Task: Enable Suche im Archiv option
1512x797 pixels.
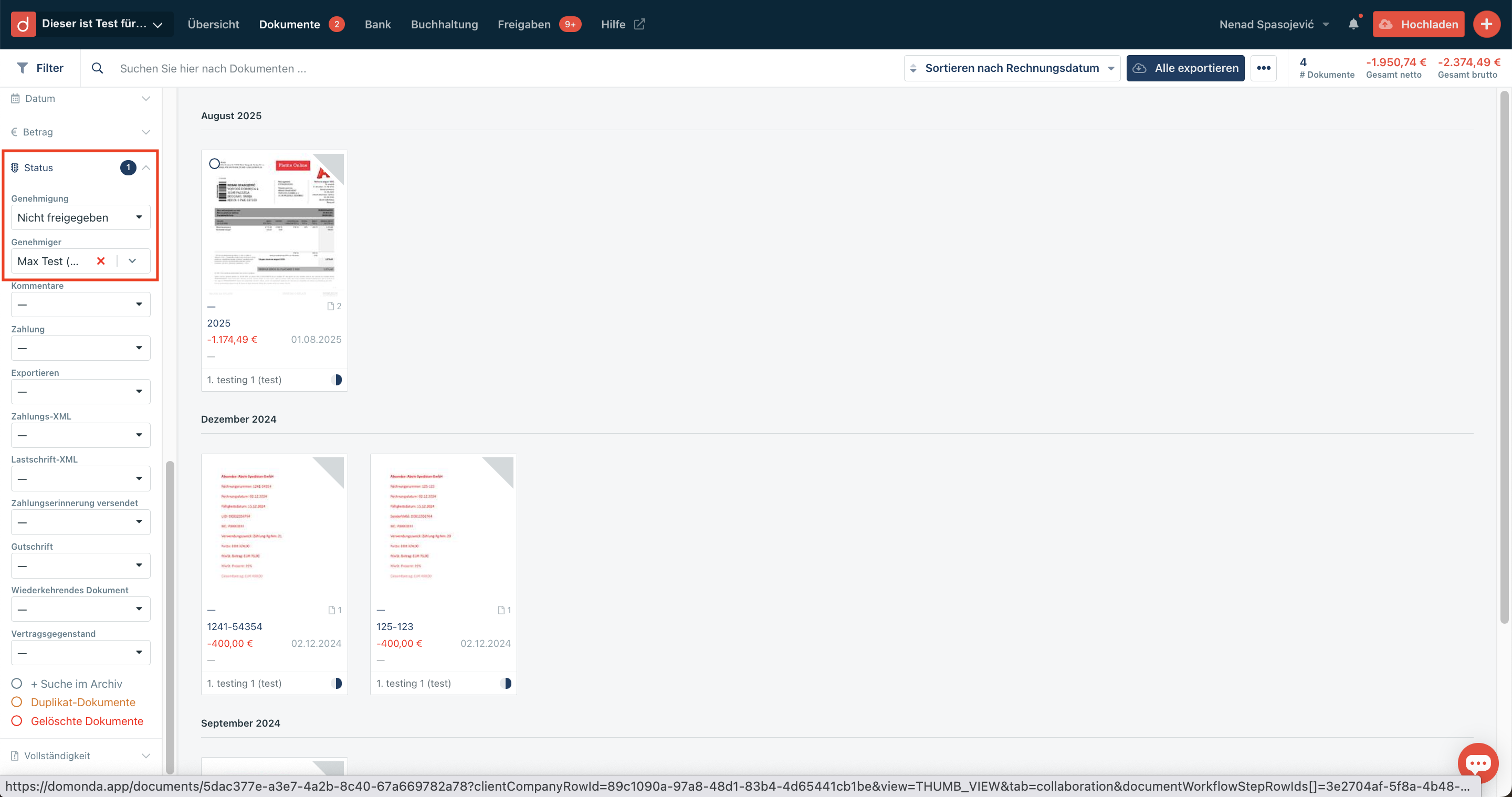Action: (x=17, y=684)
